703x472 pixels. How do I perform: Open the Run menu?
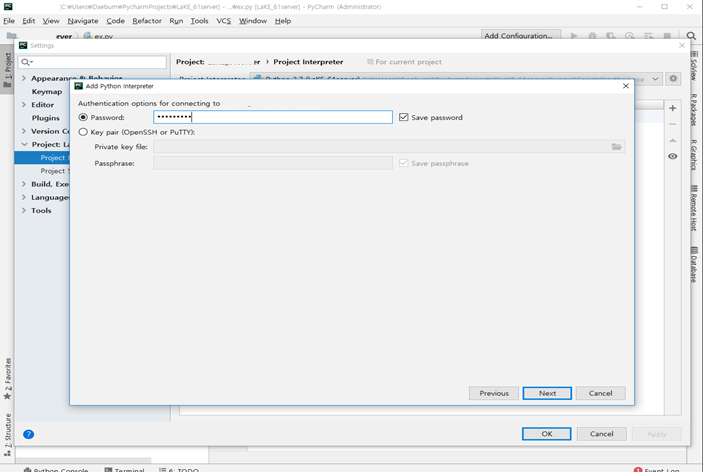coord(176,21)
